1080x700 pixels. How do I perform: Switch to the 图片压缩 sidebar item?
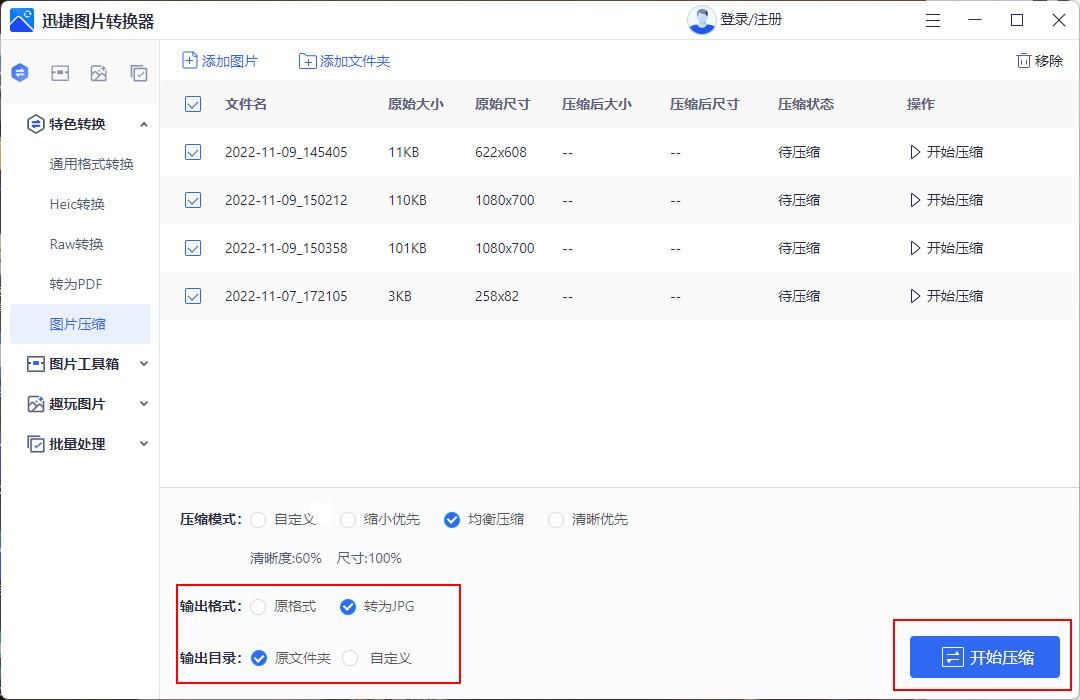point(80,323)
